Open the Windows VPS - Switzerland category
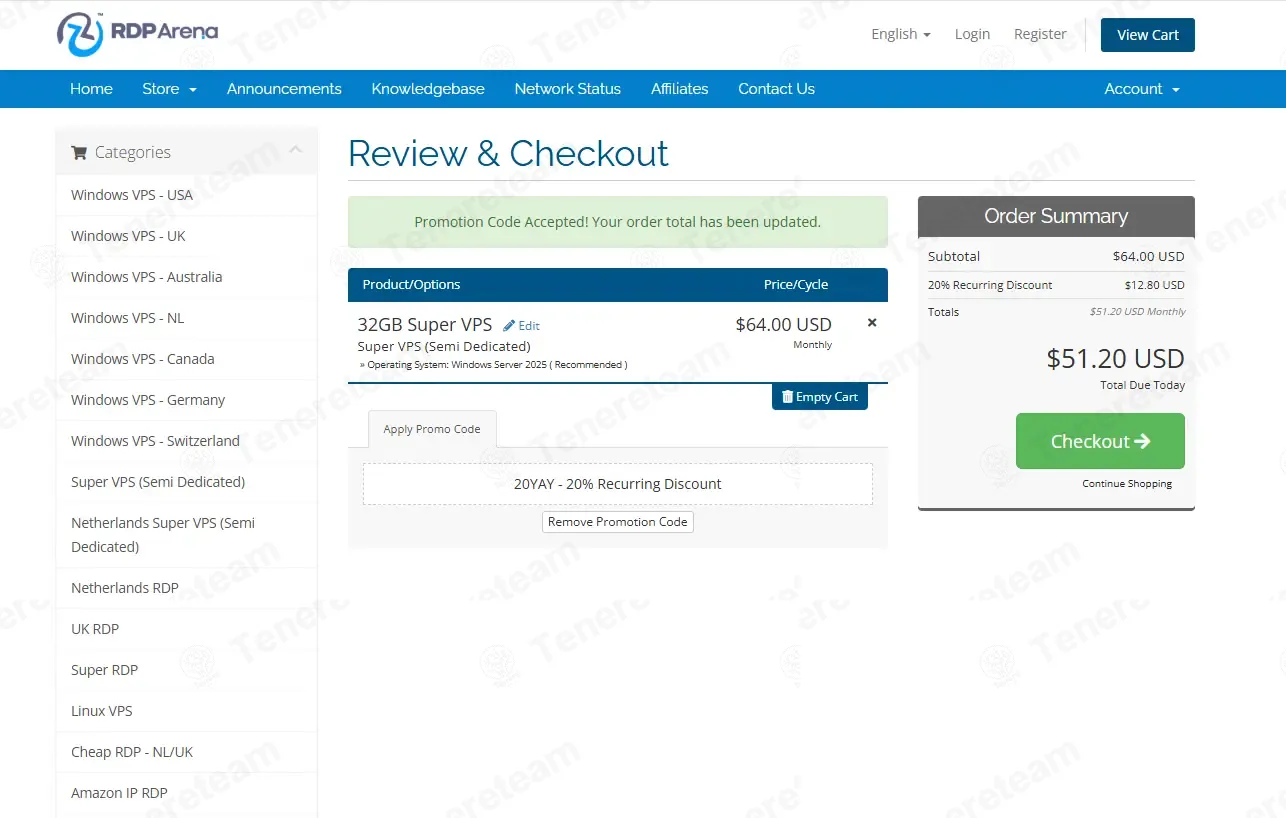 click(187, 441)
